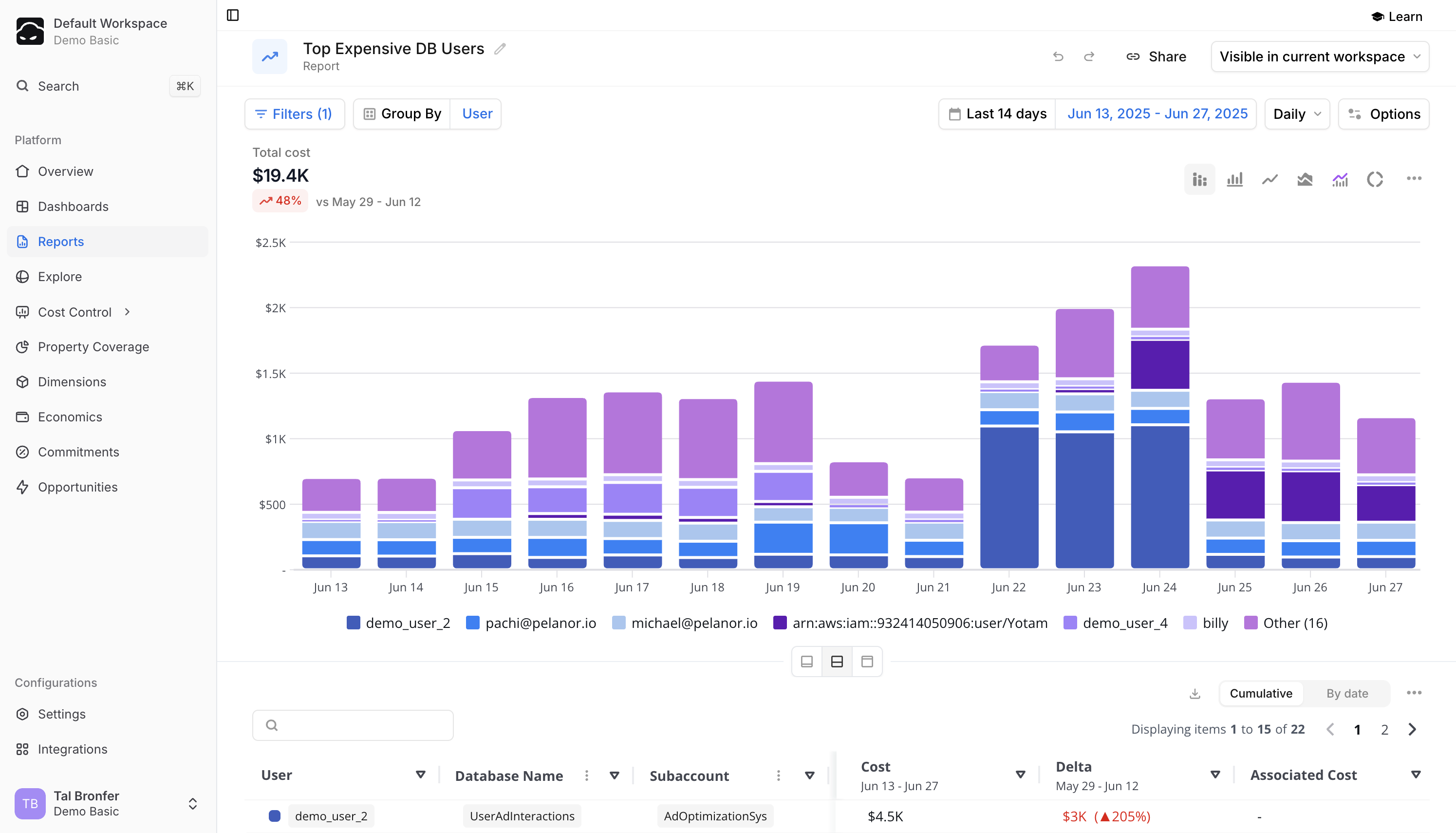
Task: Select the Cumulative table view
Action: 1260,693
